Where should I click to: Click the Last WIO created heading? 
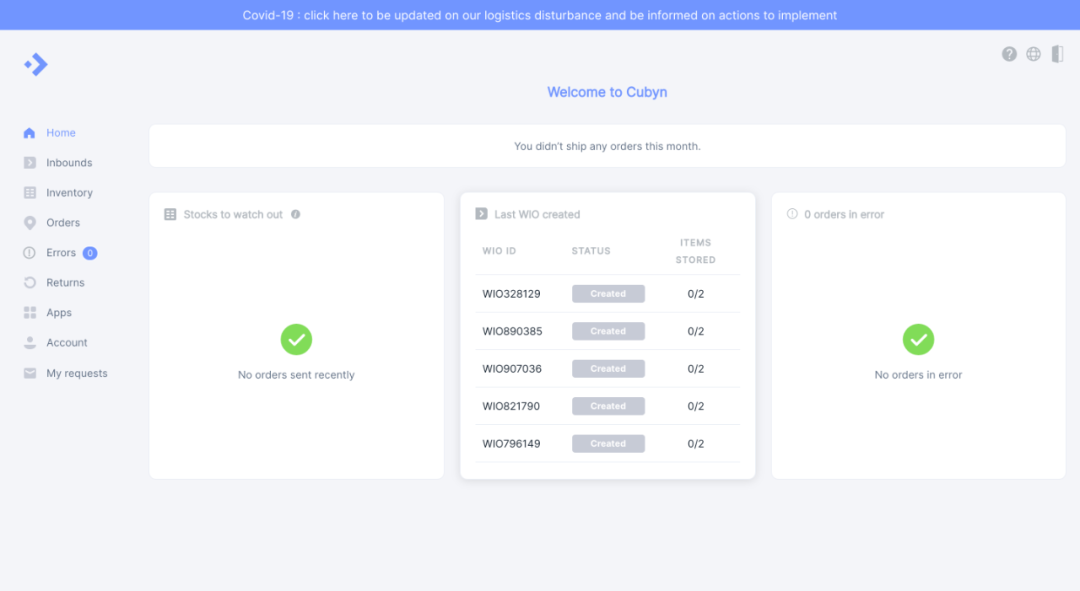(537, 214)
